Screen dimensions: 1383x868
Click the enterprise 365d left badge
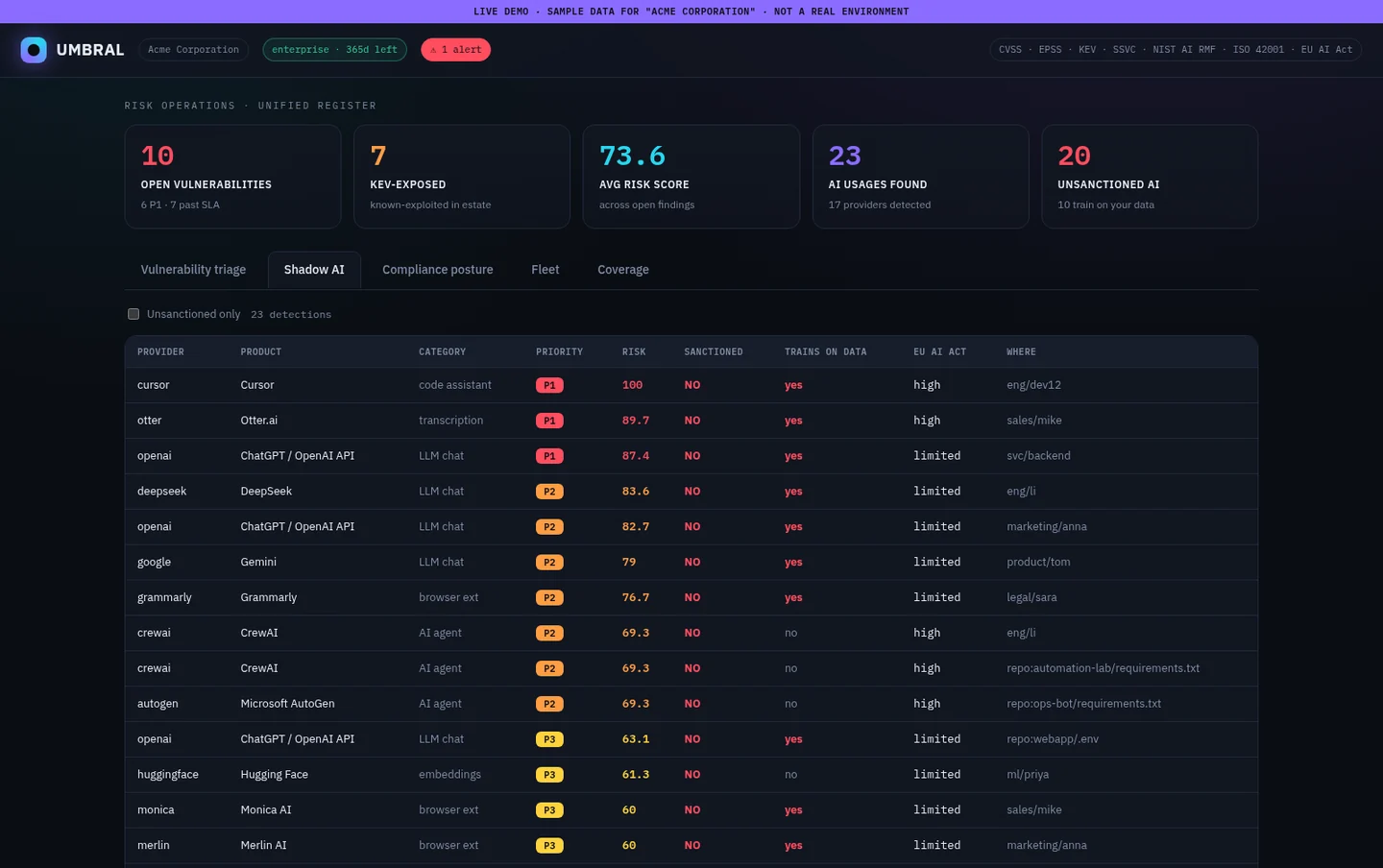click(334, 50)
